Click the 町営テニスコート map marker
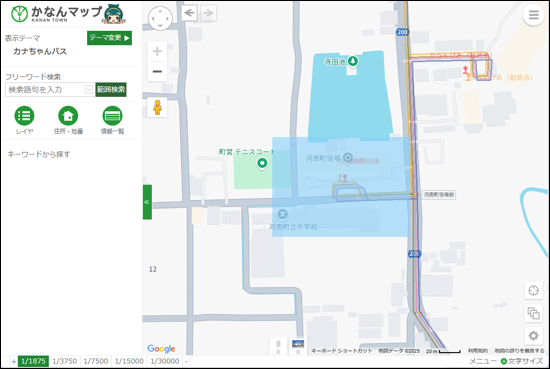550x369 pixels. pos(262,163)
